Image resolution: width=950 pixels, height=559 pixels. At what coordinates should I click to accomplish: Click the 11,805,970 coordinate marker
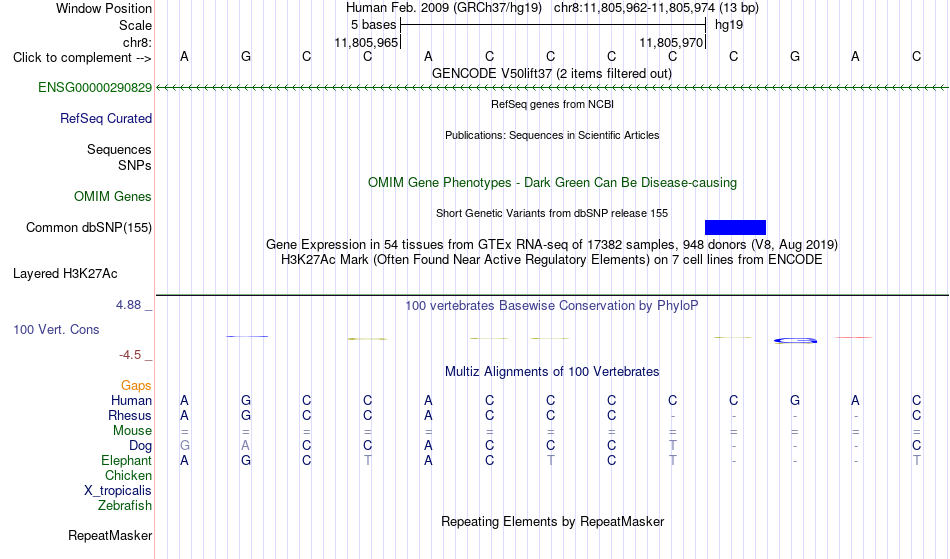click(x=671, y=42)
